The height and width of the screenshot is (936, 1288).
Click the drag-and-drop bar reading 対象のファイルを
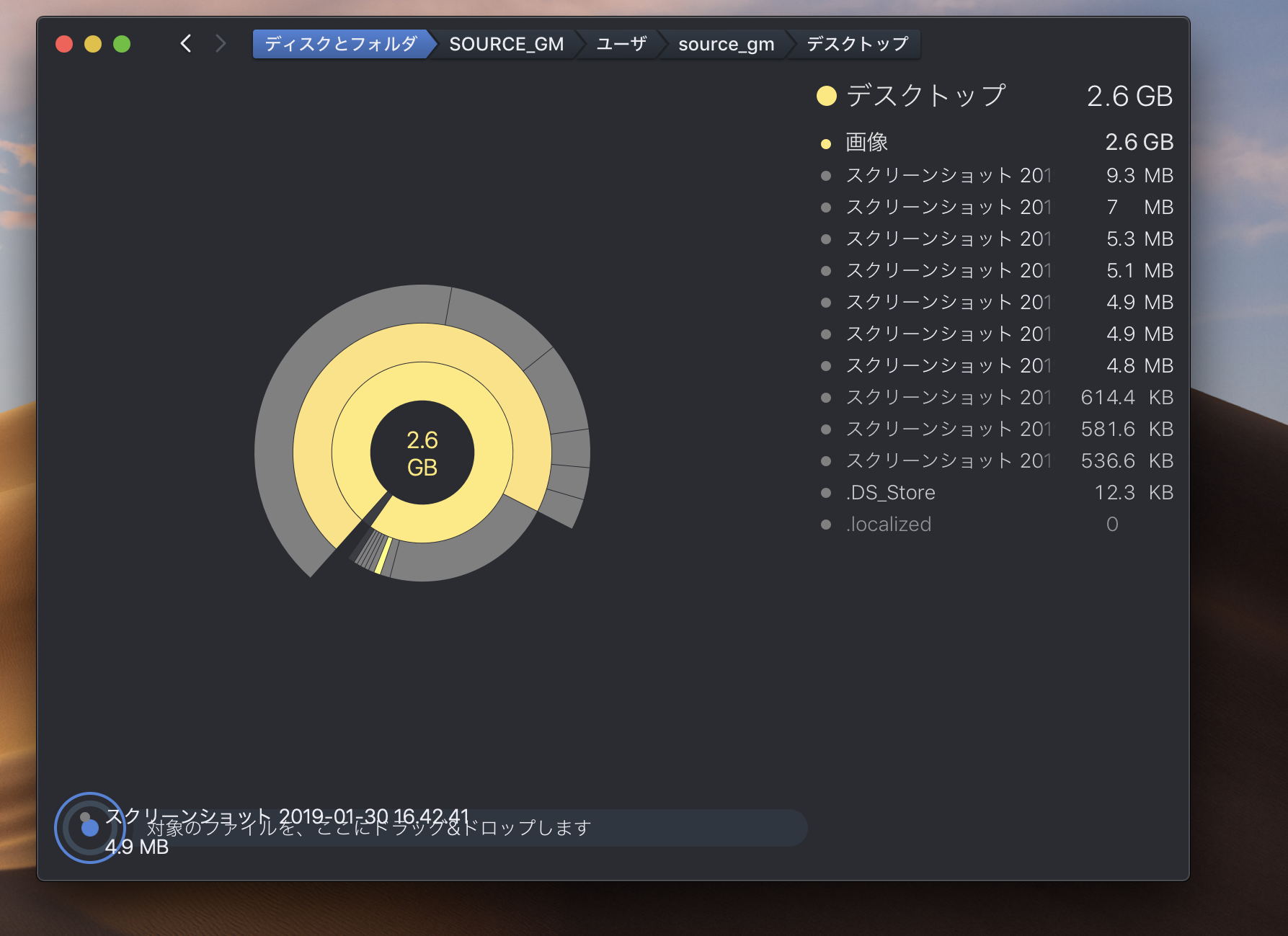click(468, 828)
